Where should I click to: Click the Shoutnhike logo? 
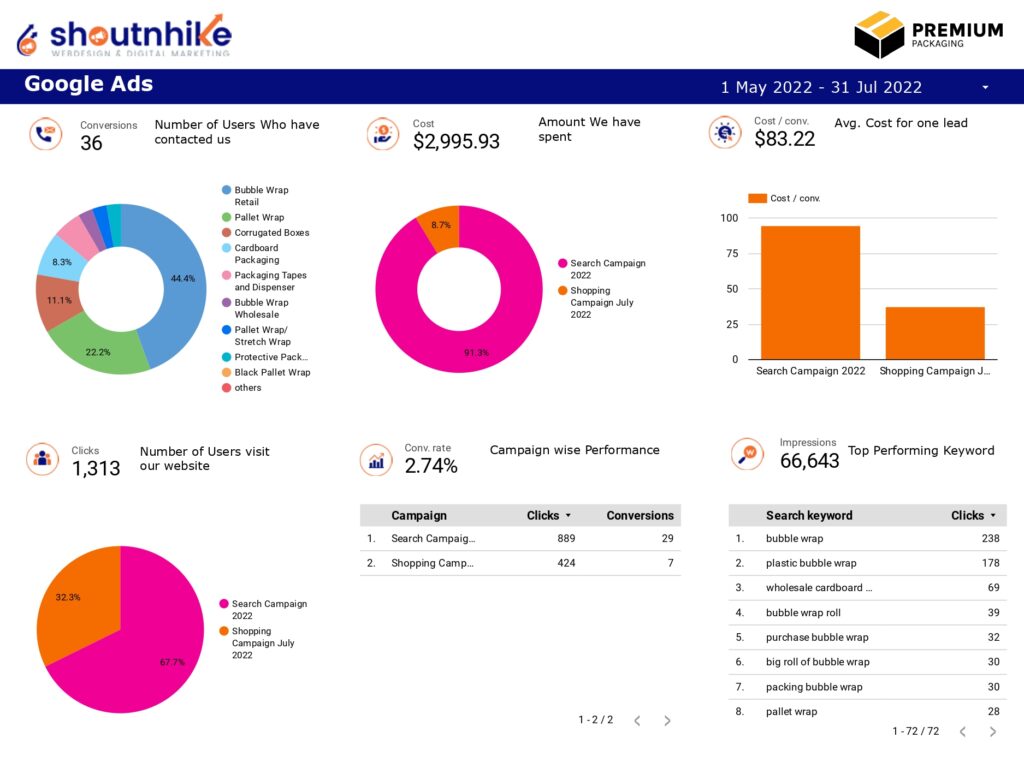(x=125, y=35)
